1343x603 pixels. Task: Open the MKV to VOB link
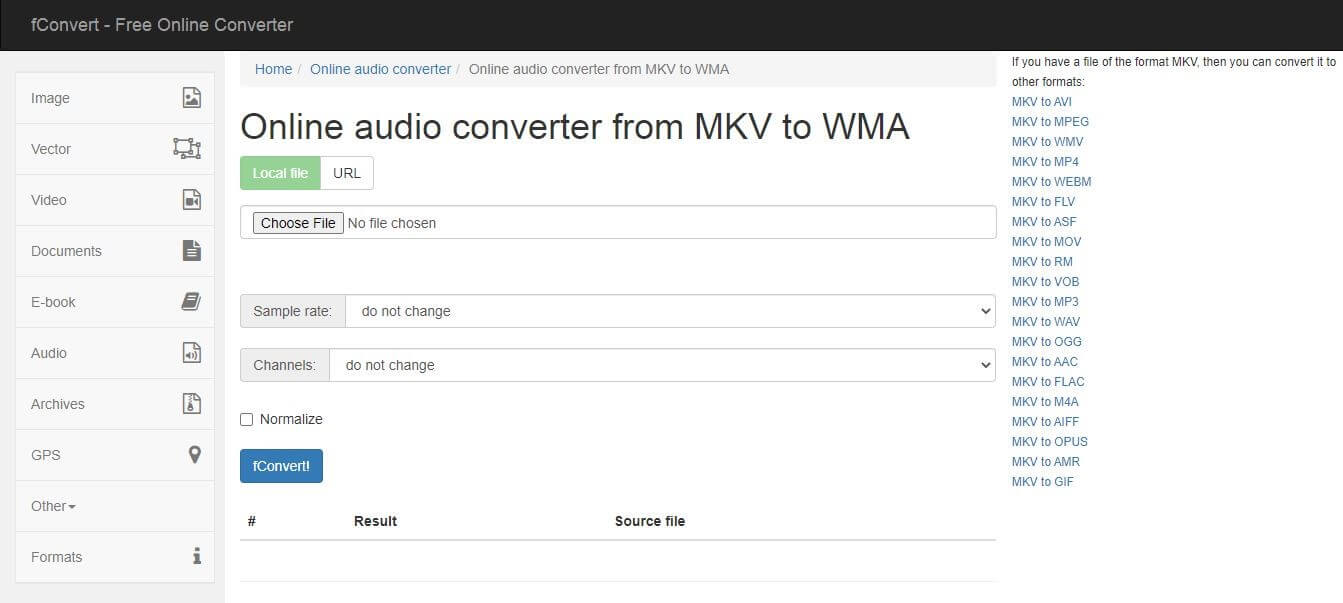coord(1045,282)
